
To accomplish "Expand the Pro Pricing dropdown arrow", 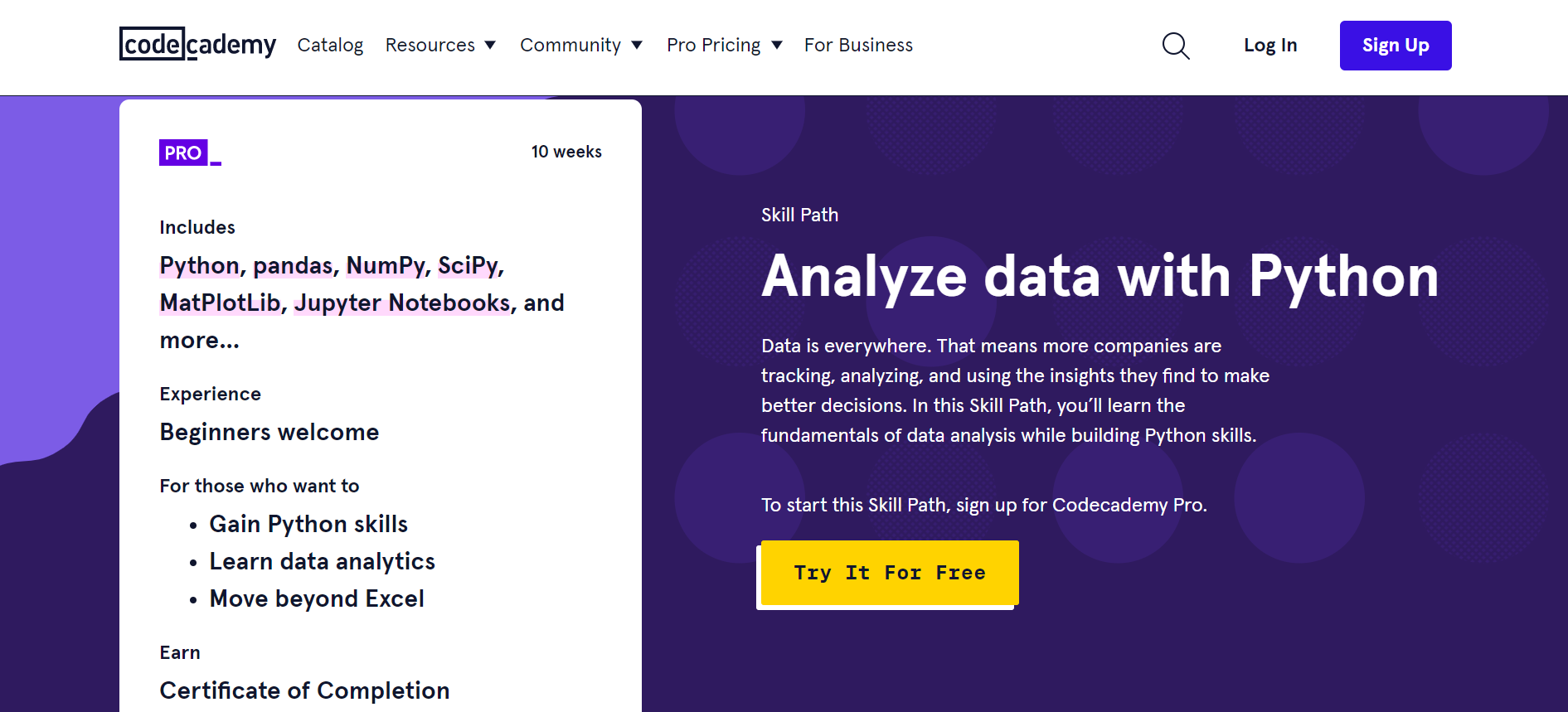I will click(x=777, y=46).
